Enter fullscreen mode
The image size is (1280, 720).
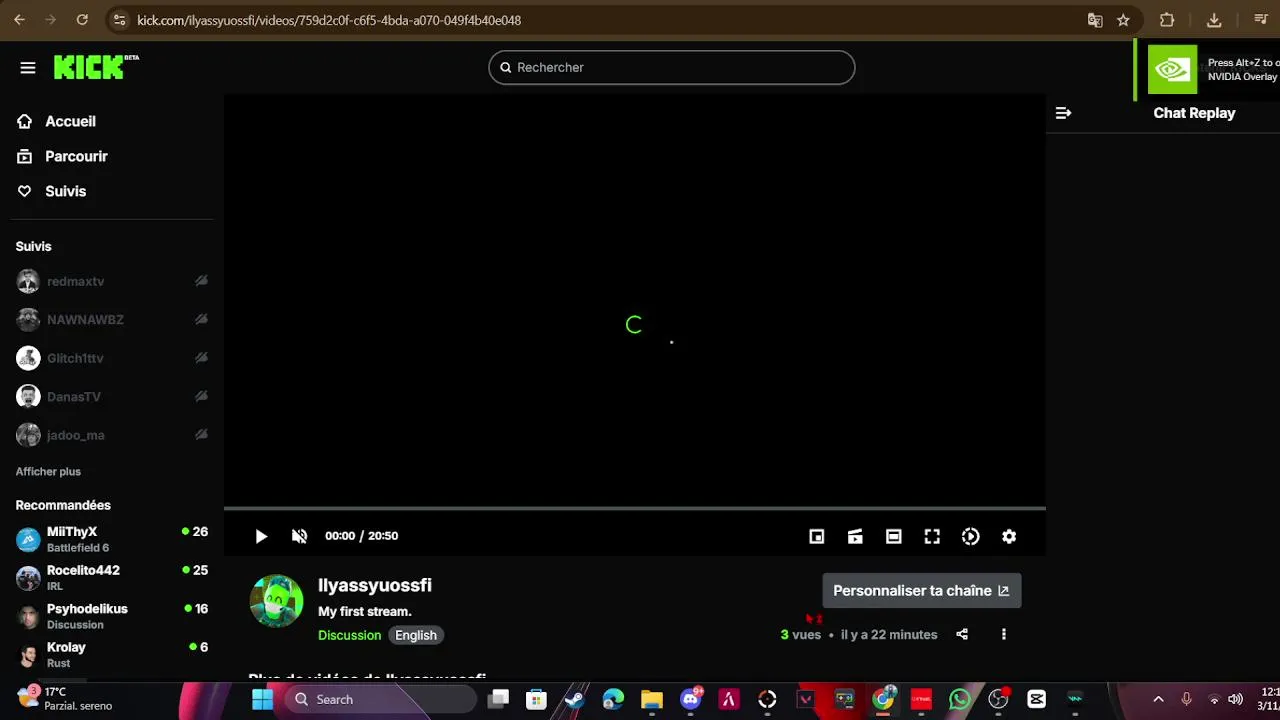(x=932, y=536)
